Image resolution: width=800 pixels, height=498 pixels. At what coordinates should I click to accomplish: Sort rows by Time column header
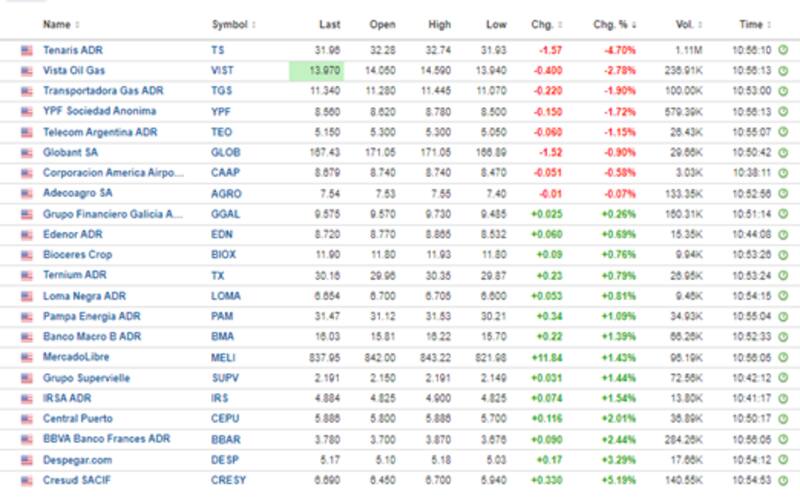click(x=752, y=23)
